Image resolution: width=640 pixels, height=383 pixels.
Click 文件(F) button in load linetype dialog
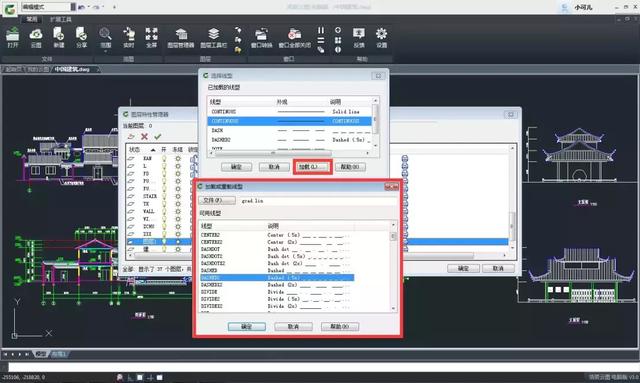point(217,200)
